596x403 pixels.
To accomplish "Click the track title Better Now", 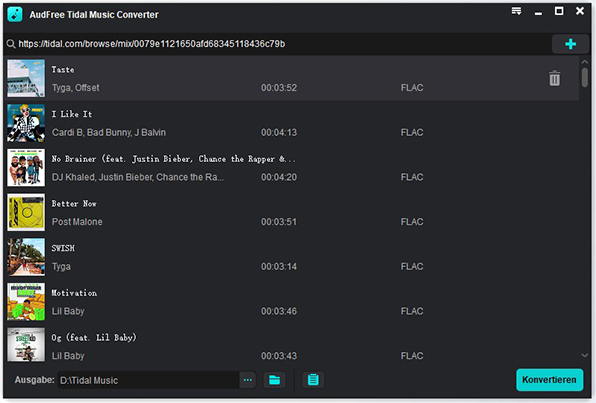I will click(x=74, y=204).
